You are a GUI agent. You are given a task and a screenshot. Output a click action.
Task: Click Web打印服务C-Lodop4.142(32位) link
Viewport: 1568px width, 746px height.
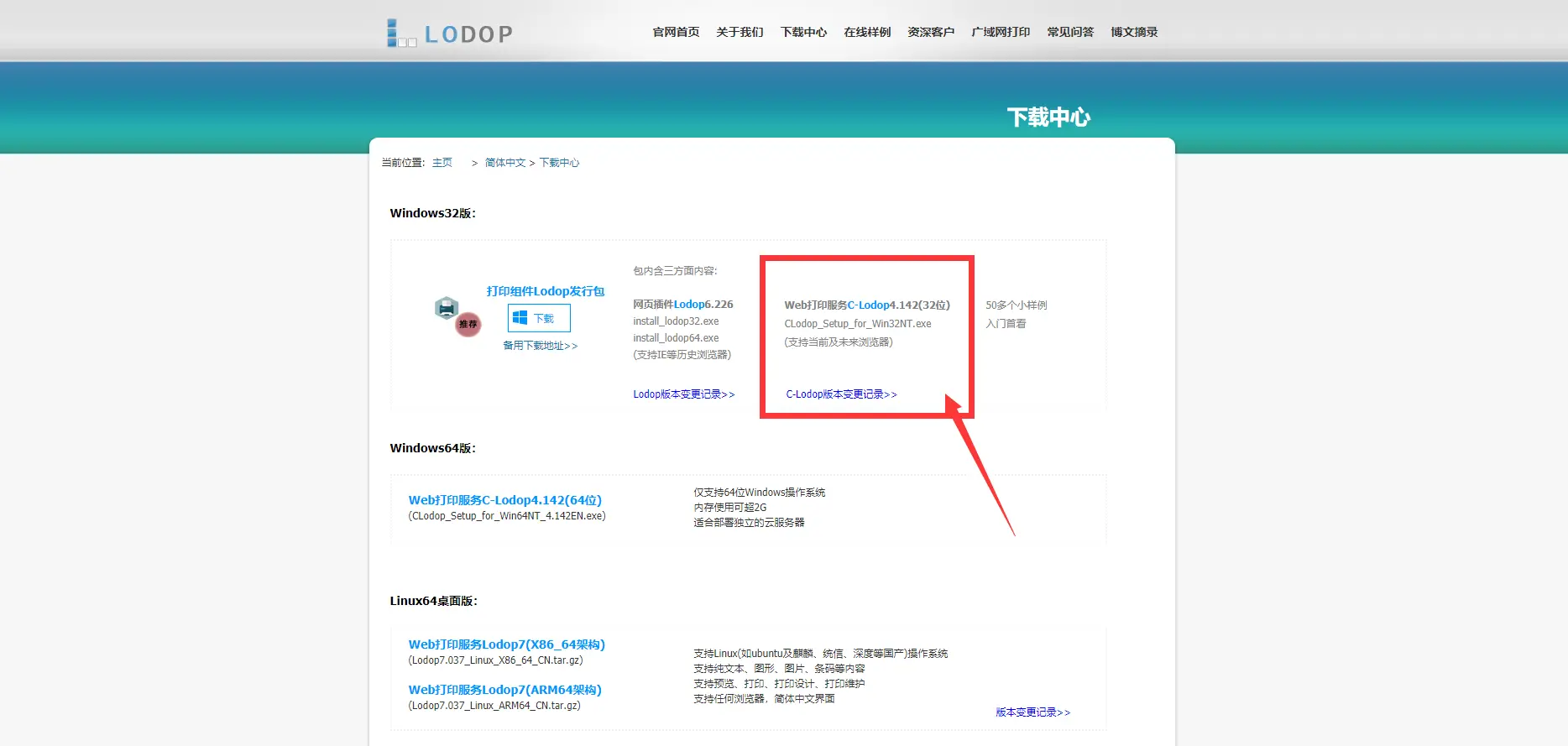[867, 305]
